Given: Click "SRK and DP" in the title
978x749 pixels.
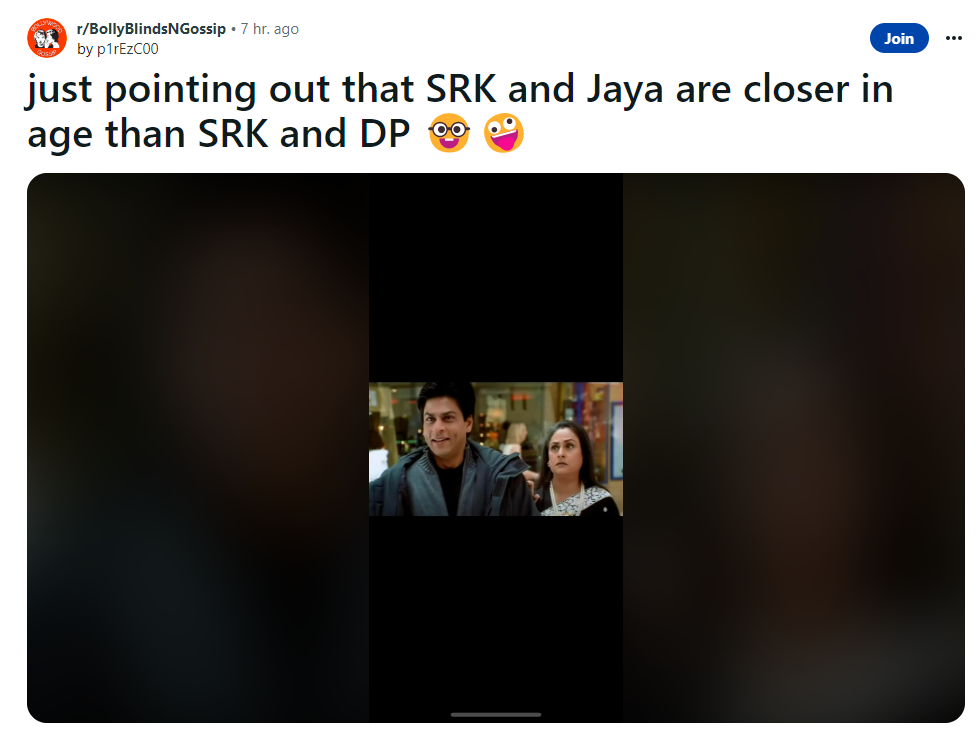Looking at the screenshot, I should point(304,133).
